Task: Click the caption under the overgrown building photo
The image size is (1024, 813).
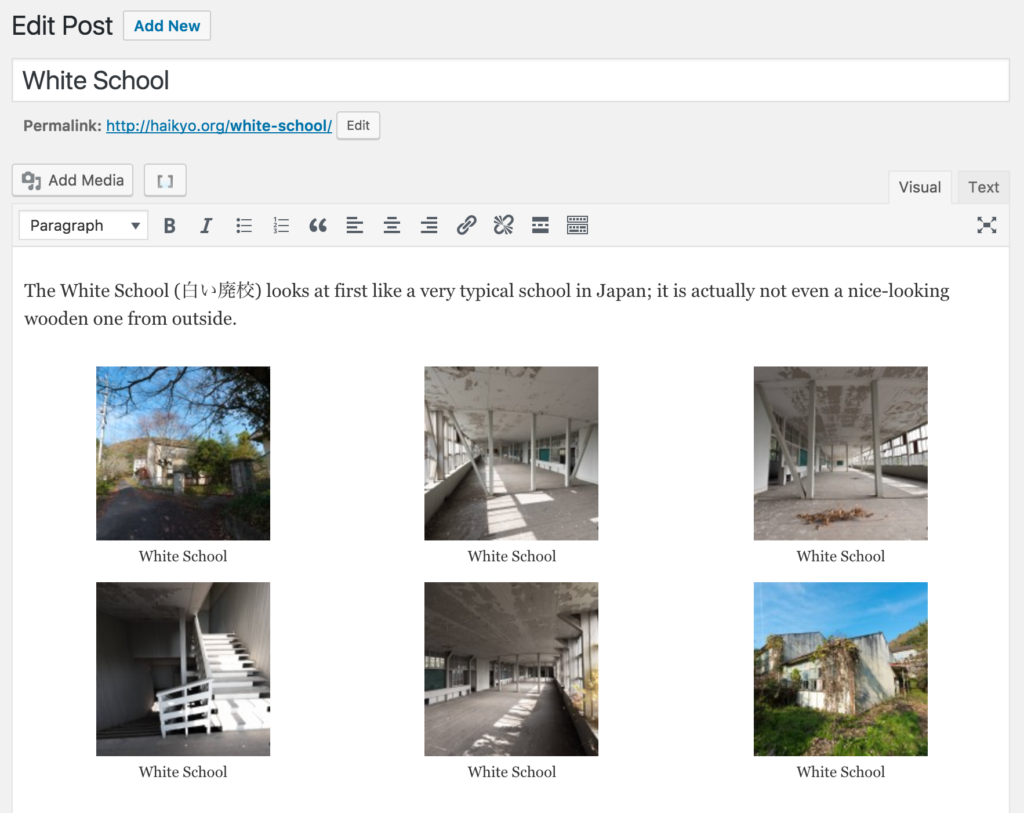Action: [x=840, y=772]
